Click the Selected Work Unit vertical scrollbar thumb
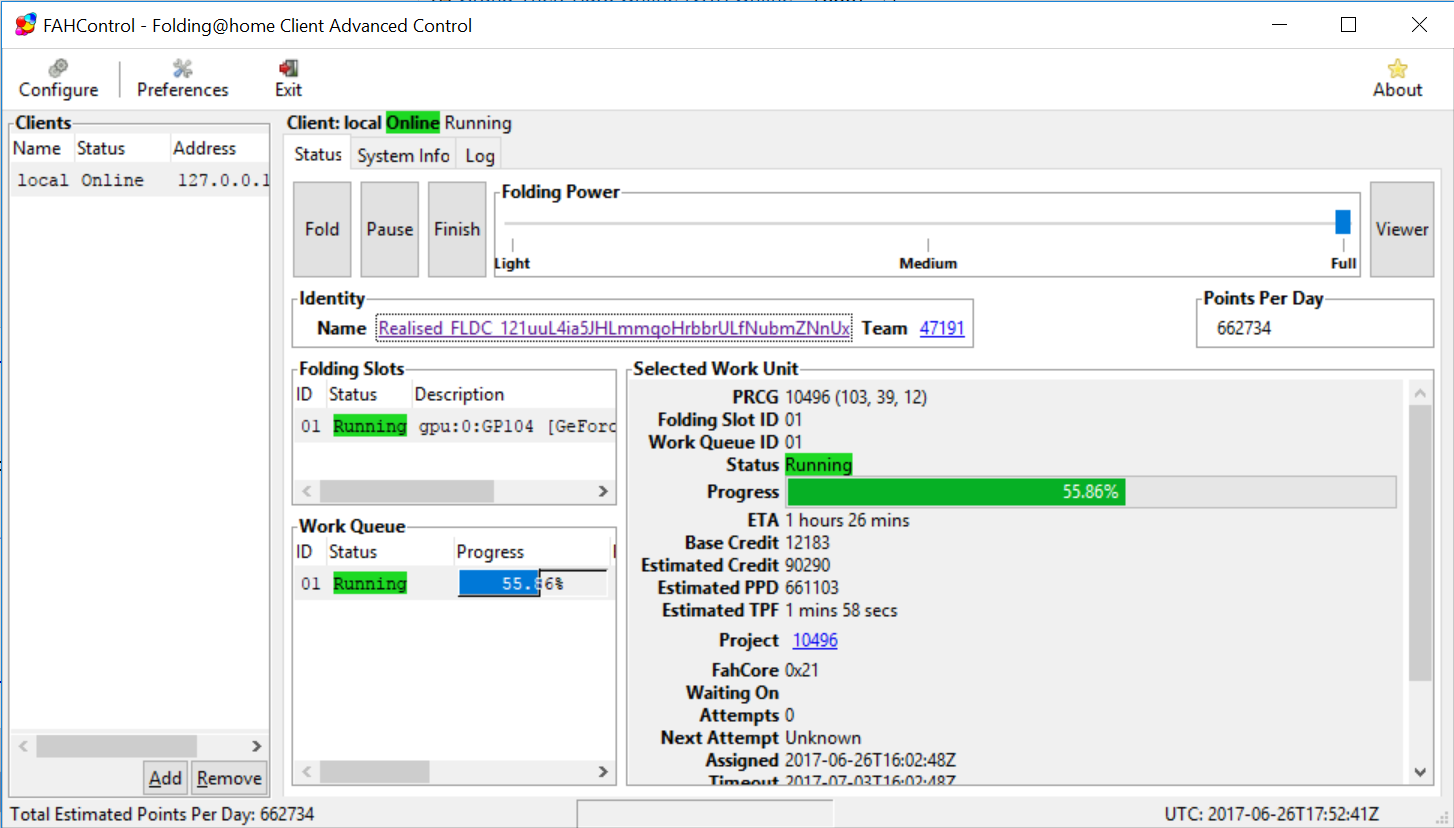 click(x=1420, y=543)
